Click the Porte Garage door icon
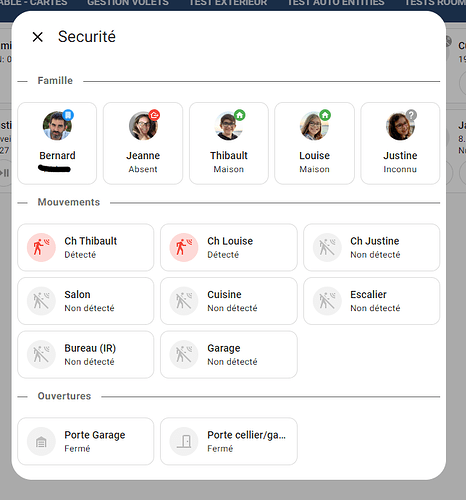The image size is (466, 500). [x=41, y=442]
